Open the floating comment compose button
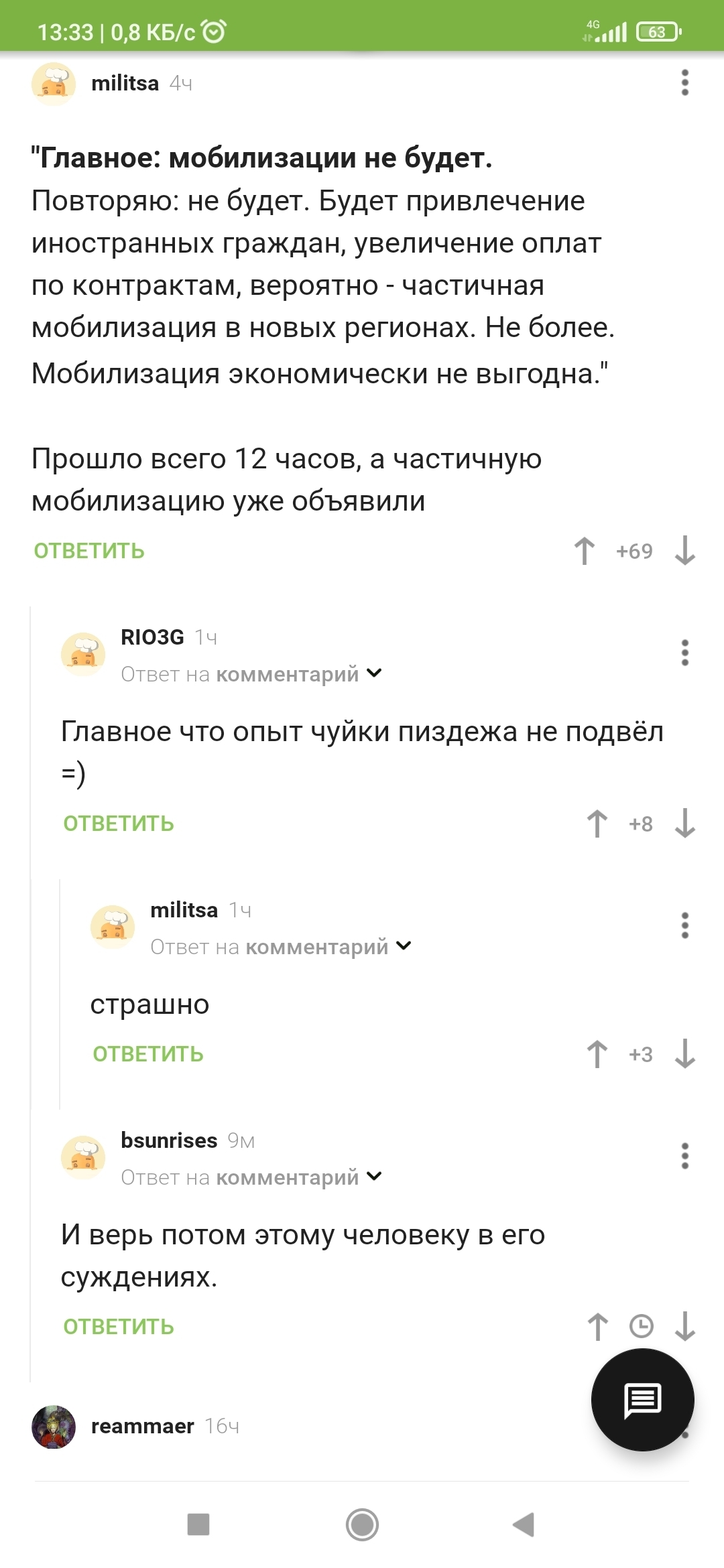This screenshot has height=1568, width=724. pyautogui.click(x=642, y=1399)
